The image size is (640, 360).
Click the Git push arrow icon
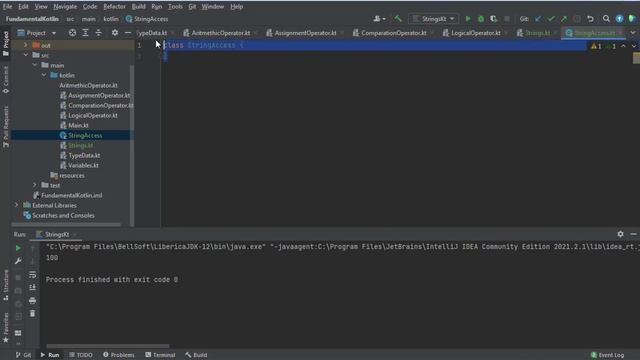pos(564,19)
